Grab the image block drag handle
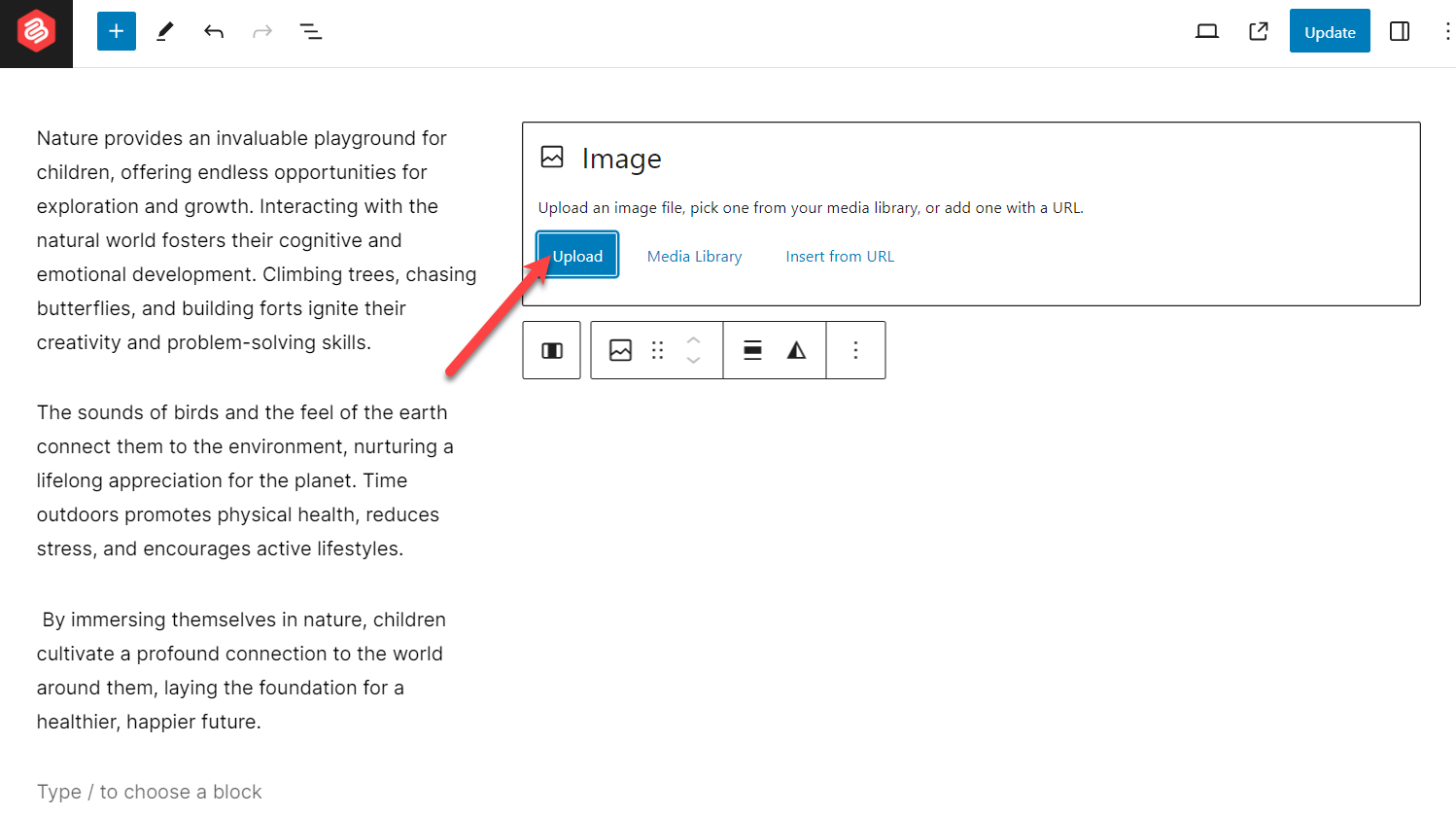The width and height of the screenshot is (1456, 815). pyautogui.click(x=657, y=350)
